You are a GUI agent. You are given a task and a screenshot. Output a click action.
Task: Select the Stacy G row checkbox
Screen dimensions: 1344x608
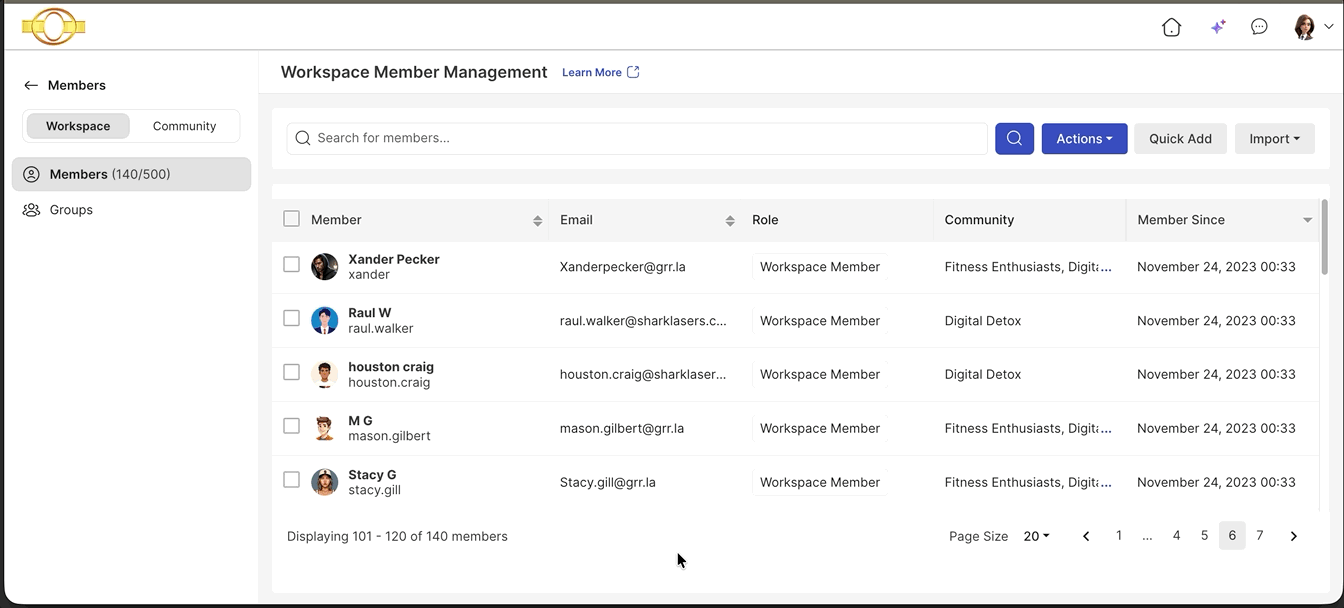291,479
